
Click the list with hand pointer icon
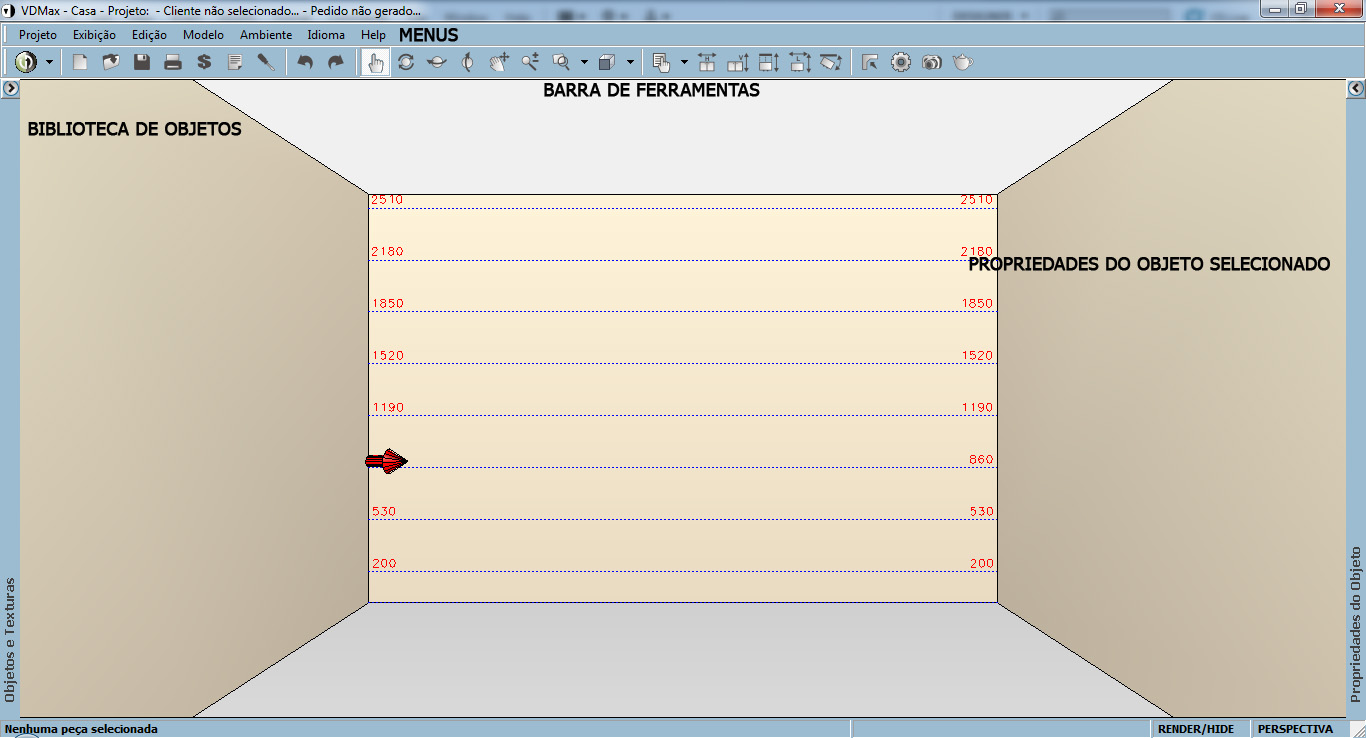(x=661, y=62)
